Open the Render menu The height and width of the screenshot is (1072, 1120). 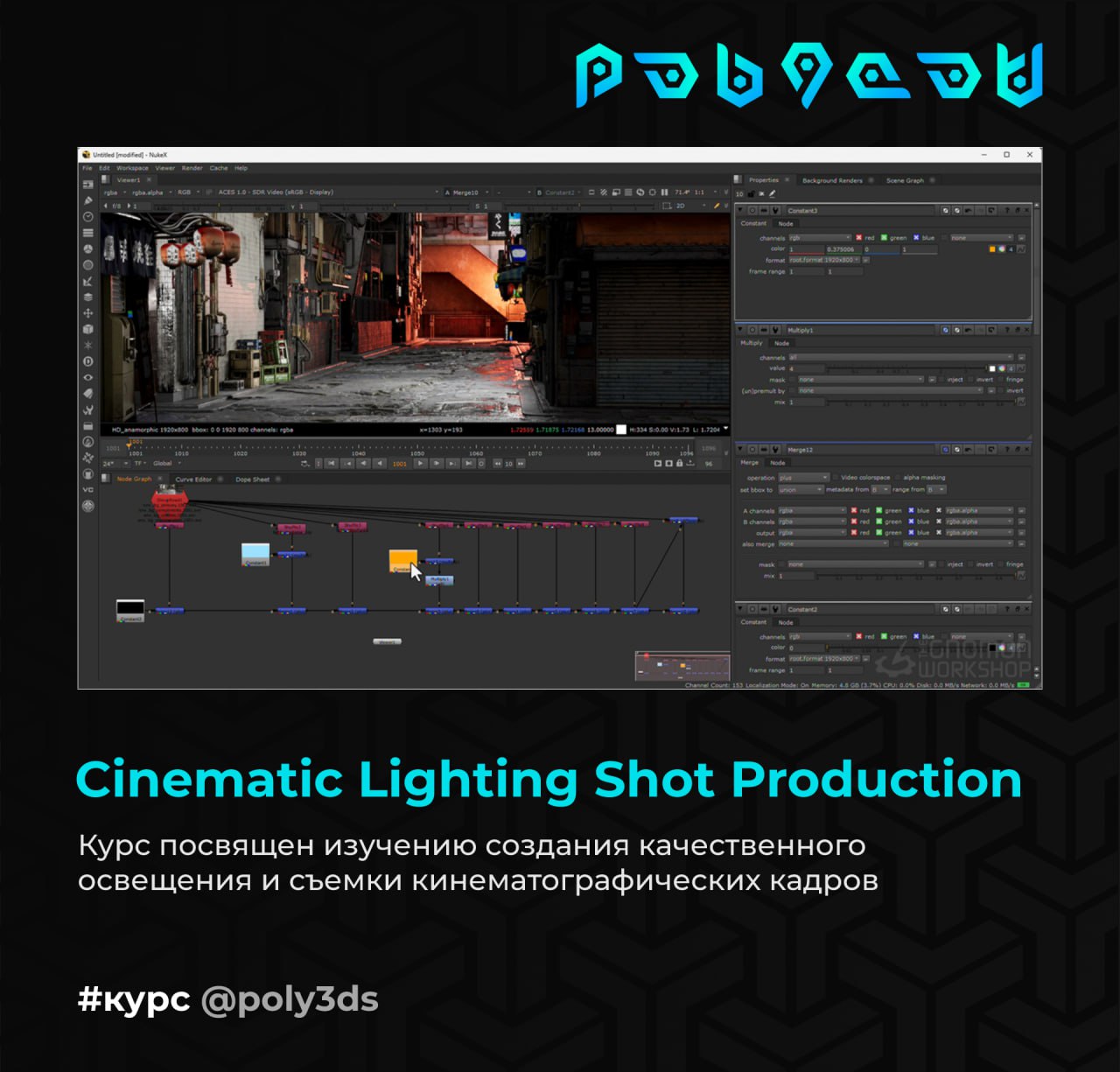192,168
